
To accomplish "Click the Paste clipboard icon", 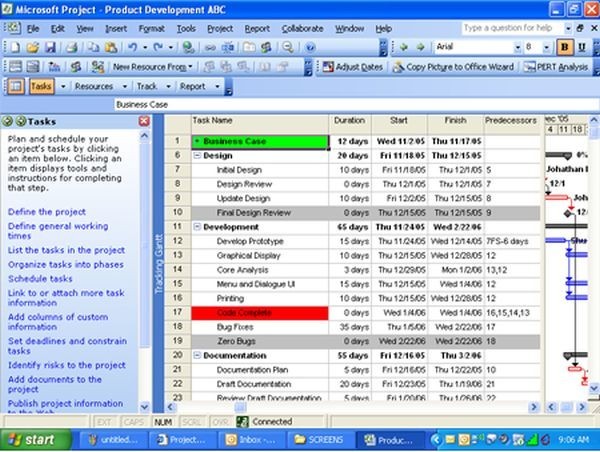I will click(x=111, y=47).
